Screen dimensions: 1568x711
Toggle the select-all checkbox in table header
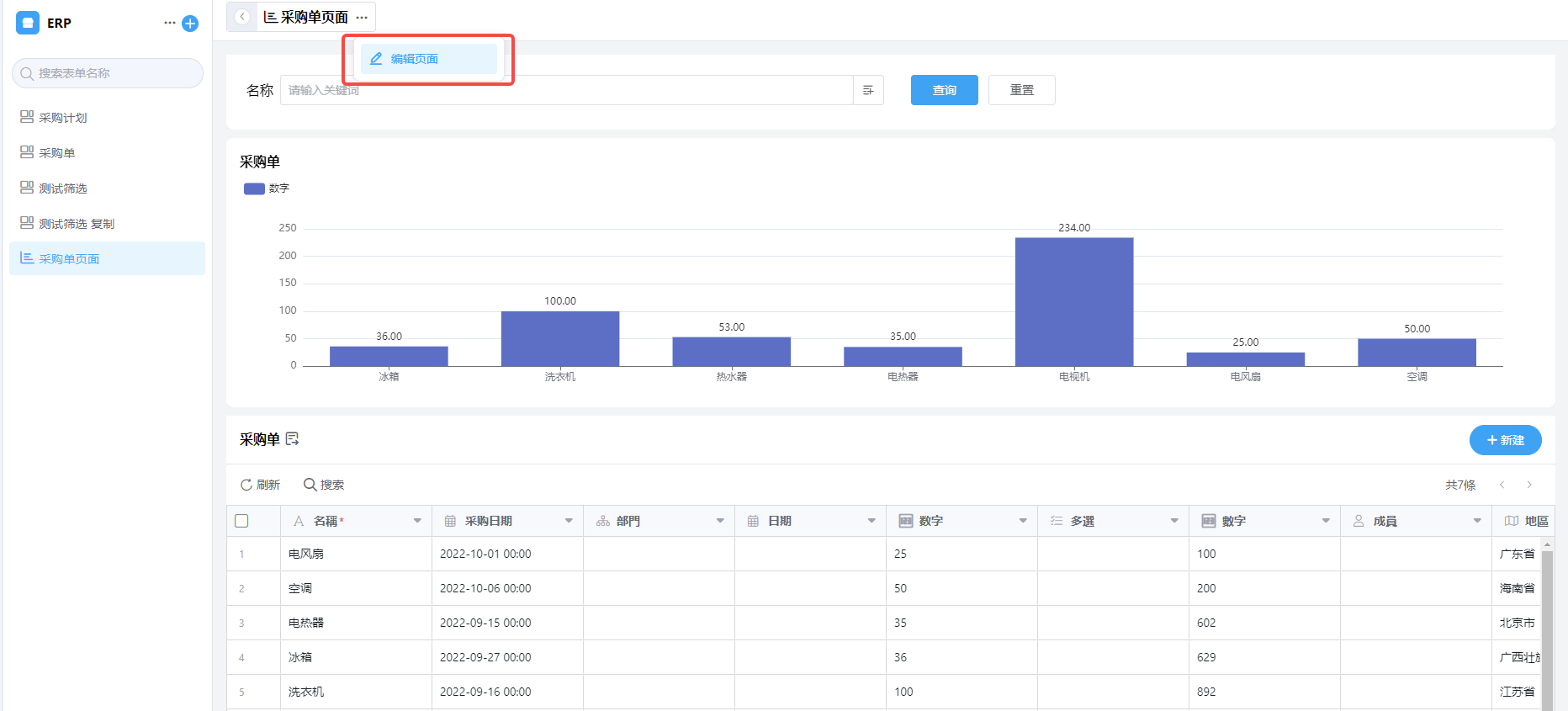(241, 521)
